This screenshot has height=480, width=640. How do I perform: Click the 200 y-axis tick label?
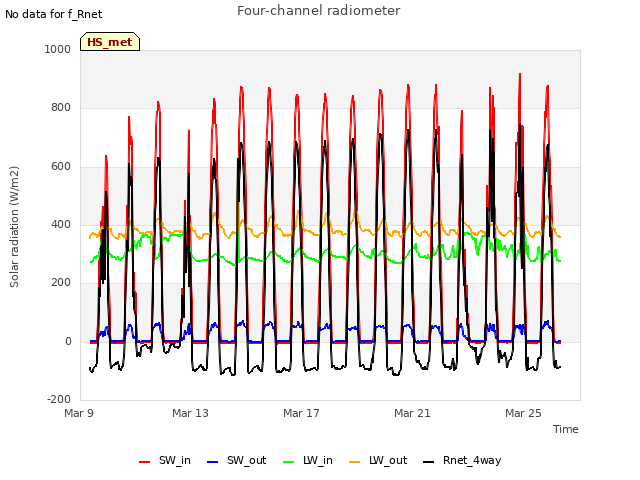tap(61, 282)
